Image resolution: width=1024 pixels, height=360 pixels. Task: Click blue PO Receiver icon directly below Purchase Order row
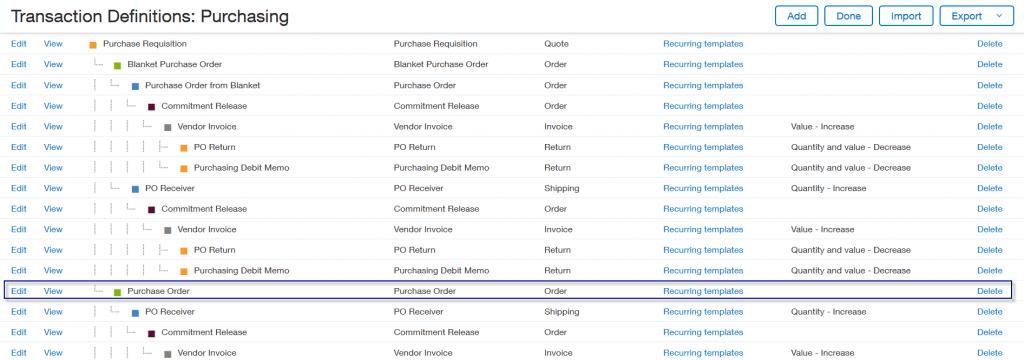click(x=135, y=313)
